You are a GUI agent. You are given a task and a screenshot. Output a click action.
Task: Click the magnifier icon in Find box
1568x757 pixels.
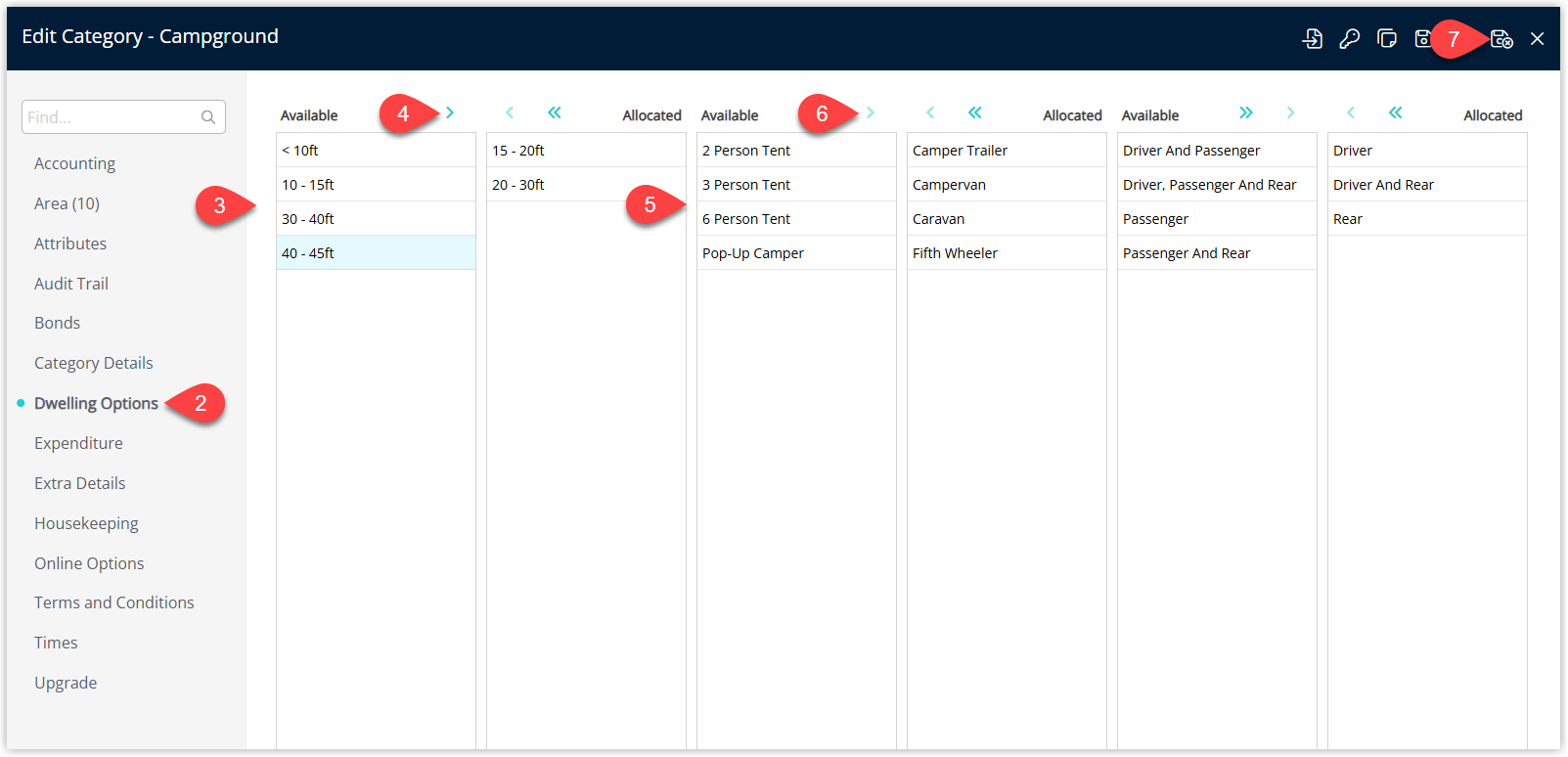pyautogui.click(x=208, y=117)
